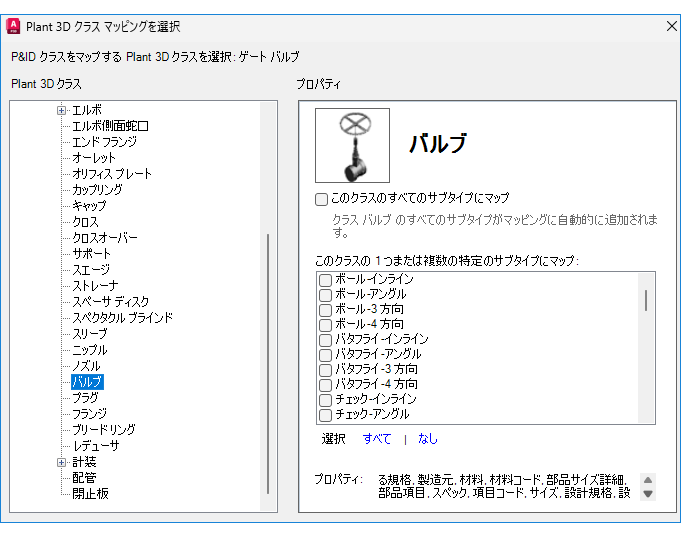This screenshot has width=681, height=537.
Task: Click the property list down arrow
Action: tap(648, 494)
